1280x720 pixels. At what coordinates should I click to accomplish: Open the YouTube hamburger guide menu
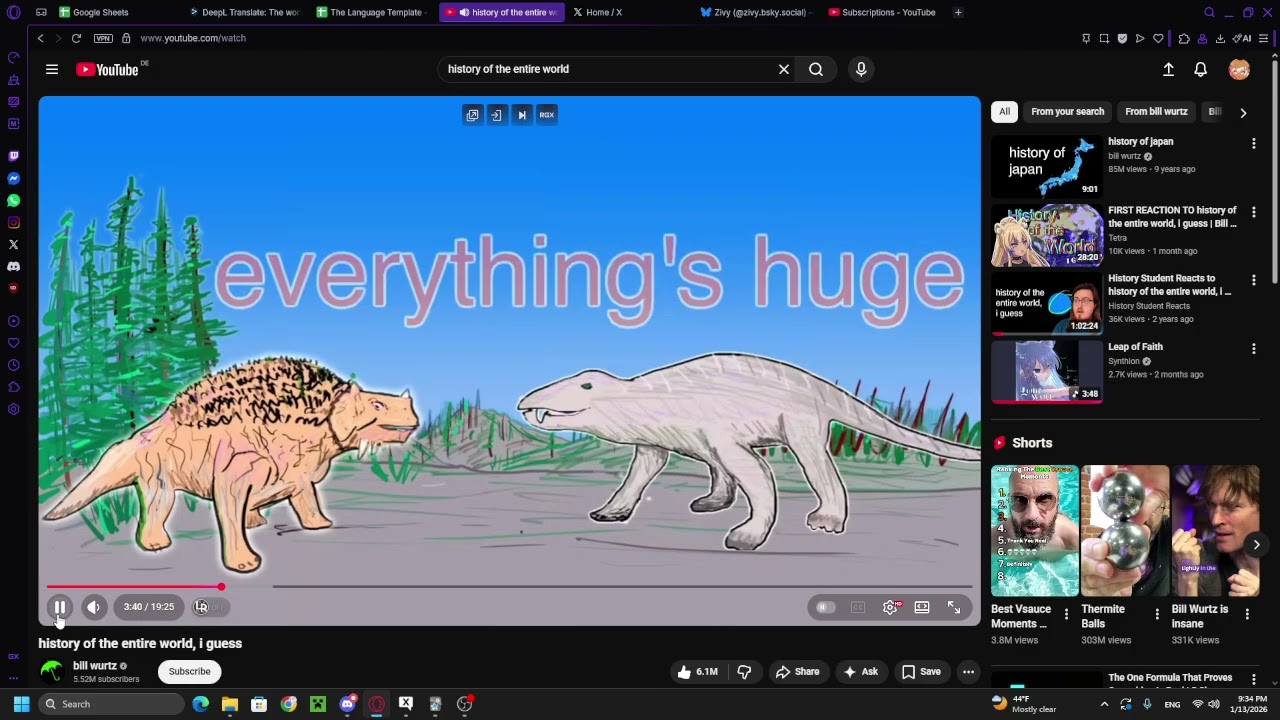[x=52, y=69]
